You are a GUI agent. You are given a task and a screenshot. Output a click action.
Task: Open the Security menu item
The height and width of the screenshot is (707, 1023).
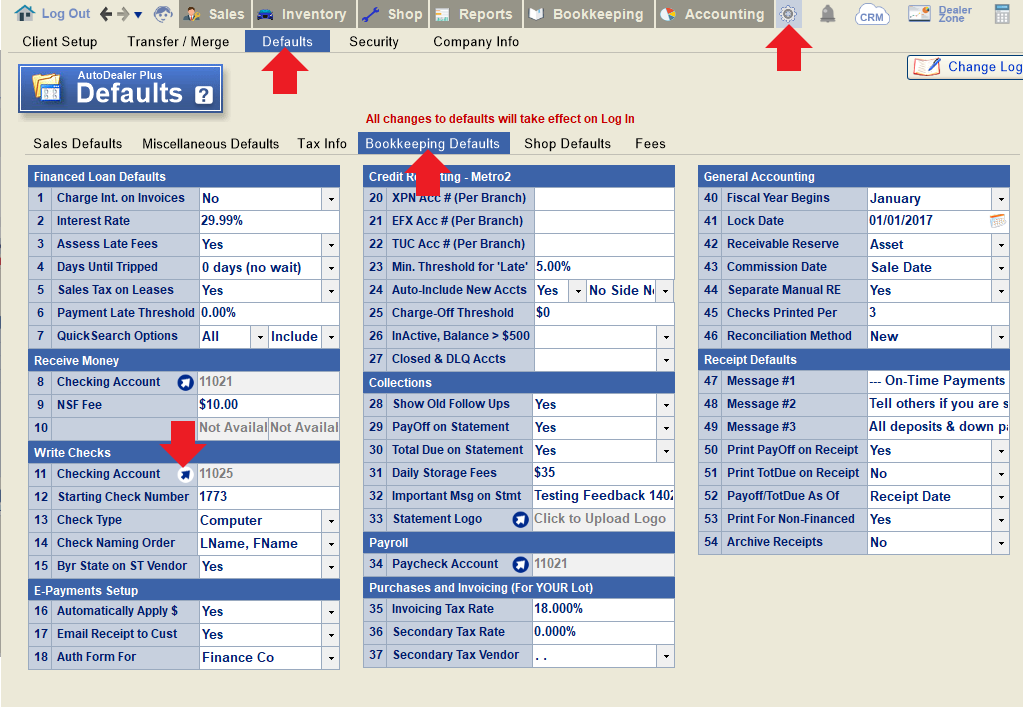click(374, 42)
